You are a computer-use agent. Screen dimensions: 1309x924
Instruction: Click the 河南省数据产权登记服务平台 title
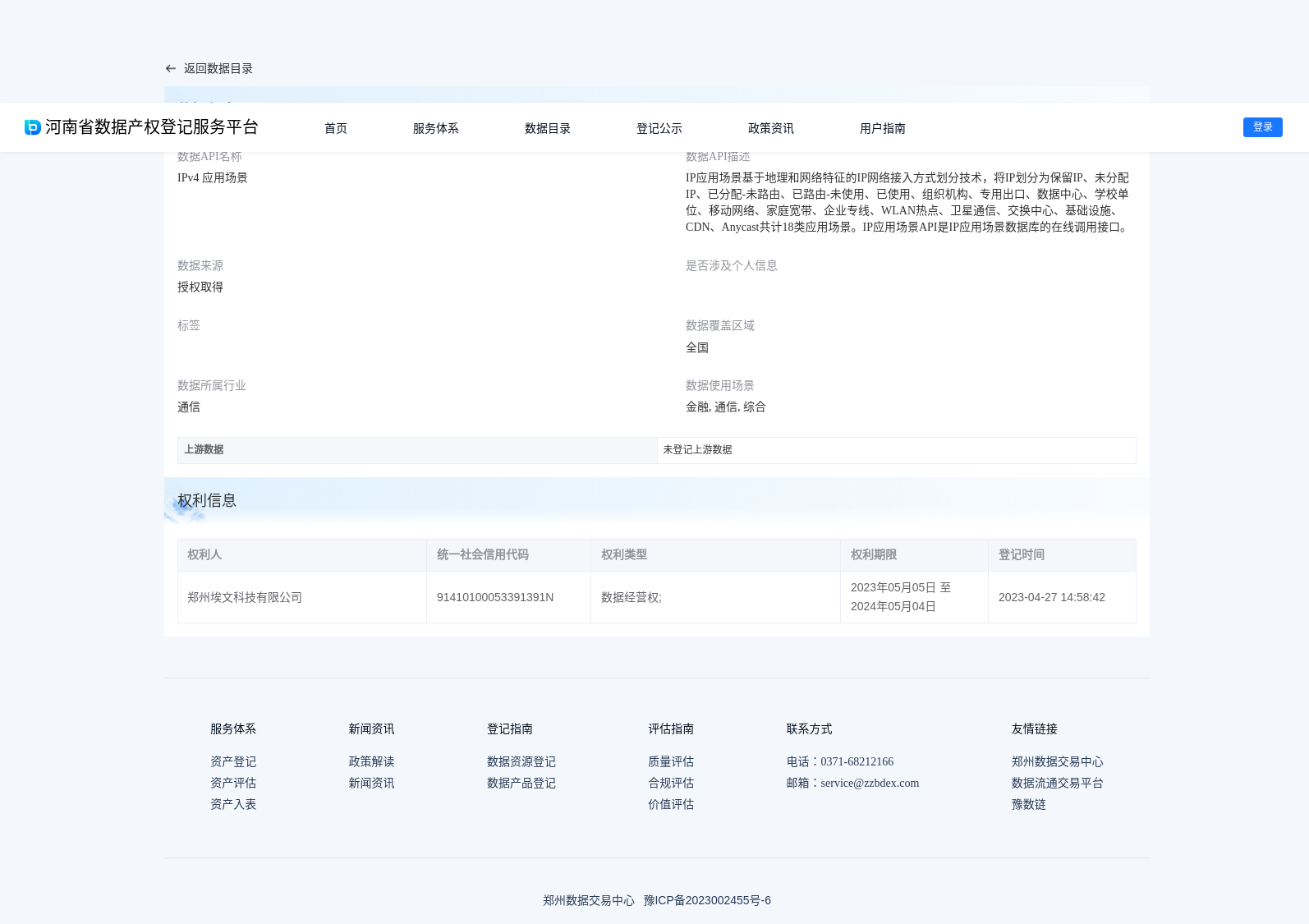(152, 127)
